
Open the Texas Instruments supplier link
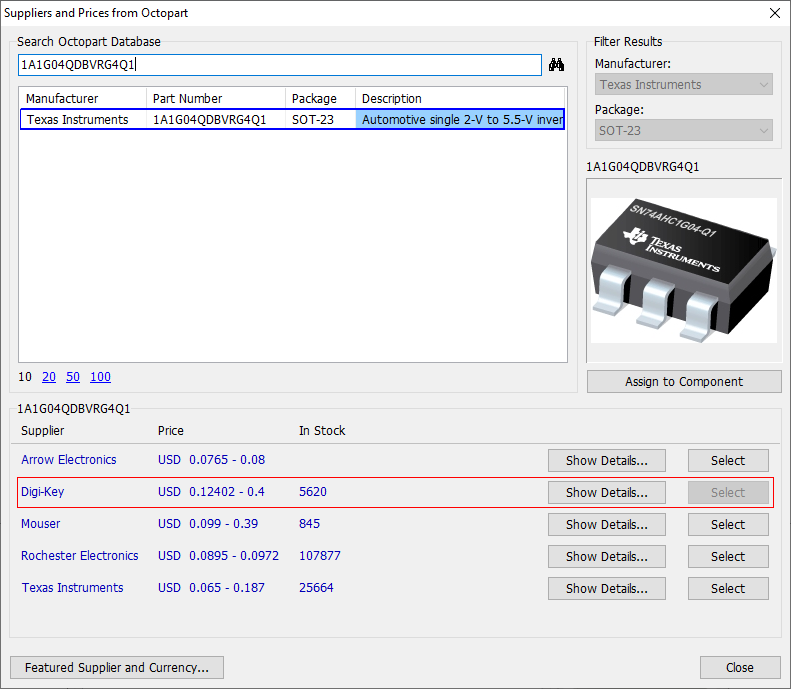(72, 588)
